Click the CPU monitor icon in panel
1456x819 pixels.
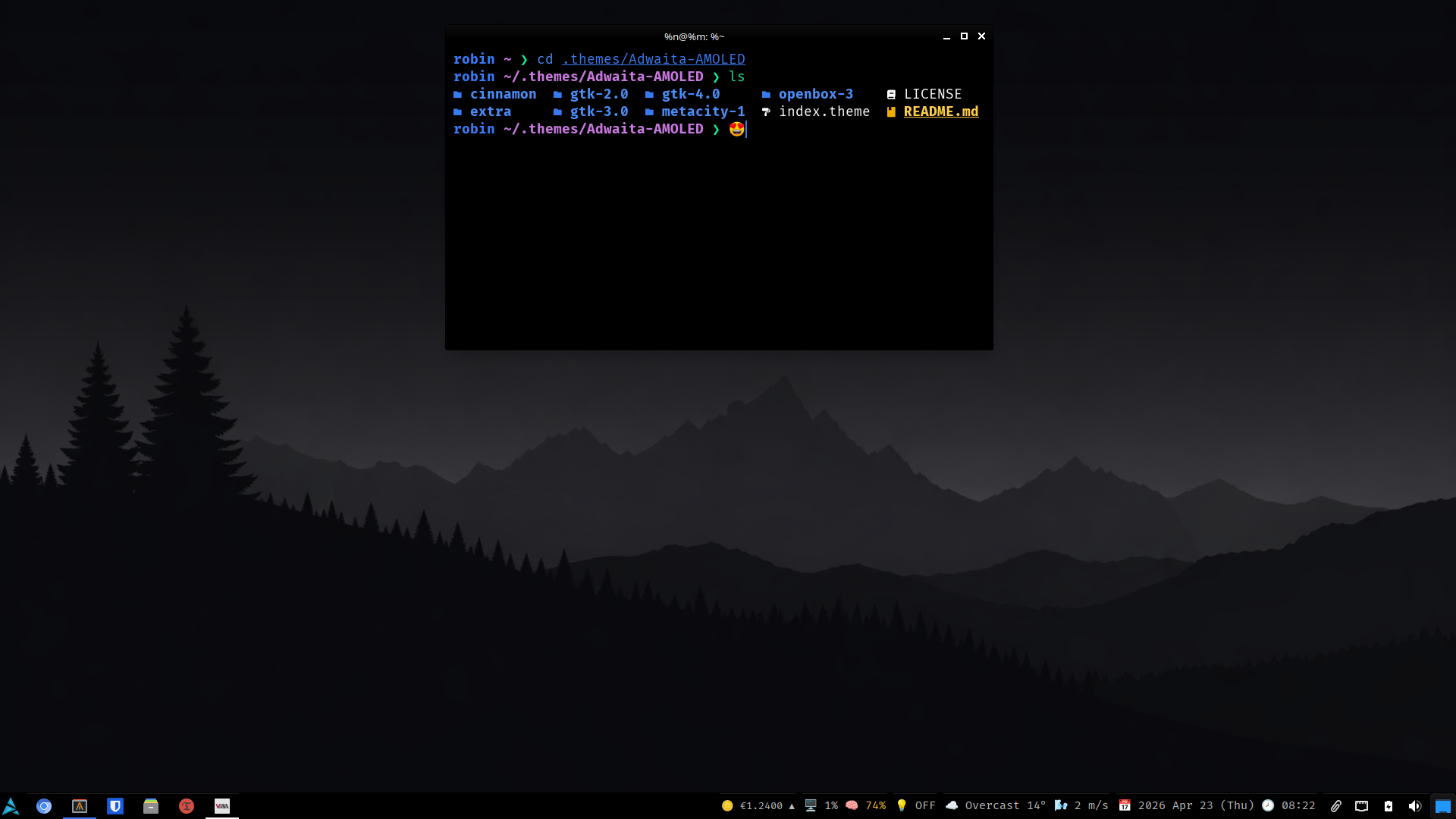[x=811, y=805]
